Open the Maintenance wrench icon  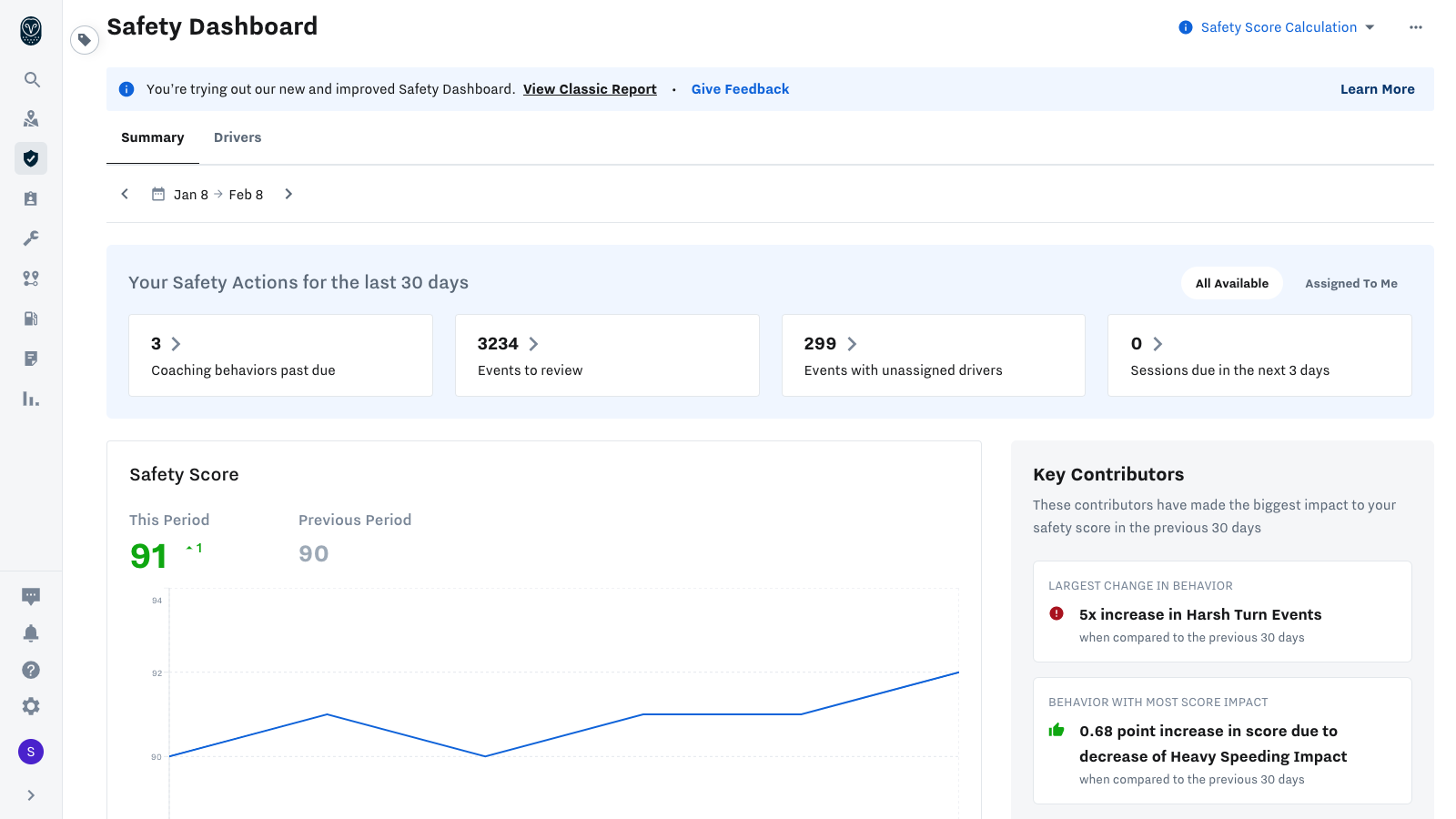click(x=31, y=238)
